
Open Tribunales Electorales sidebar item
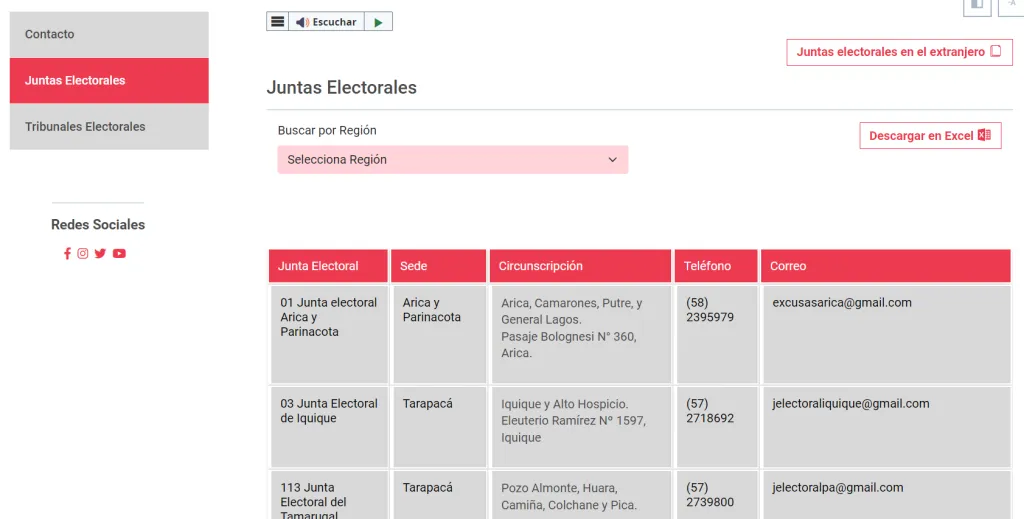109,127
